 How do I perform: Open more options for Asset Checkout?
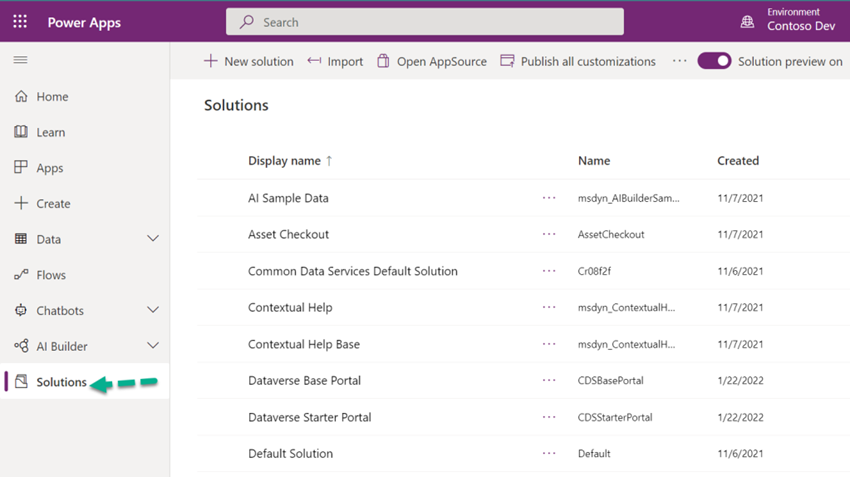point(549,234)
